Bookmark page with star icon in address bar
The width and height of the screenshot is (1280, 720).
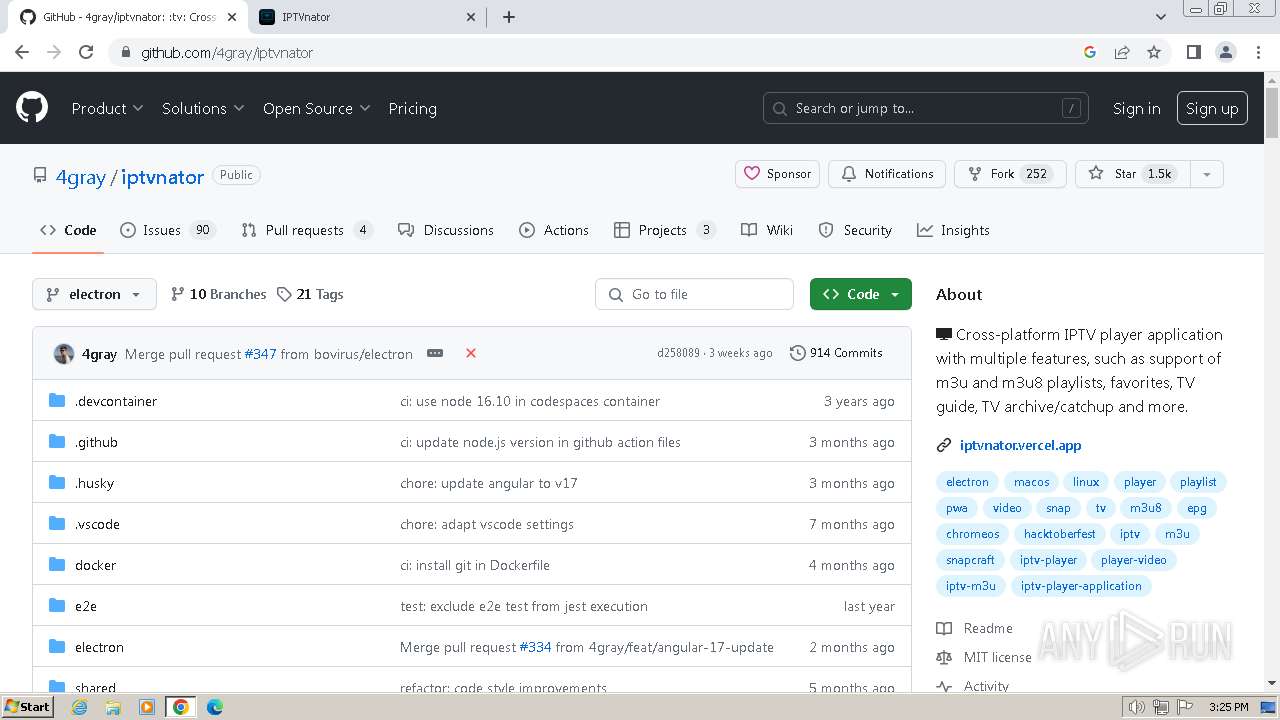click(x=1154, y=52)
